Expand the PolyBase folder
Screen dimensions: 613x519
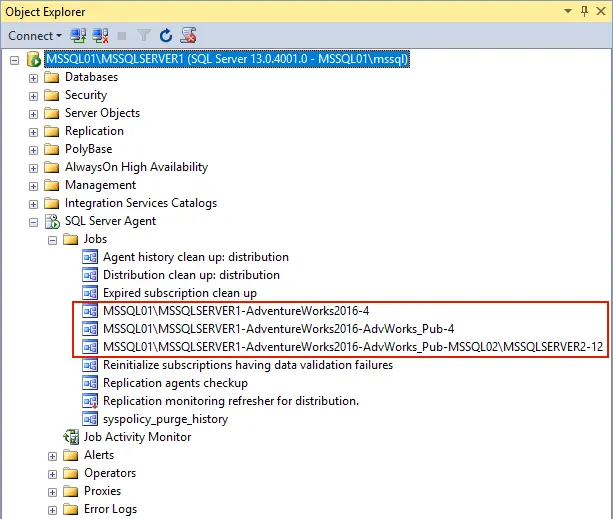33,150
